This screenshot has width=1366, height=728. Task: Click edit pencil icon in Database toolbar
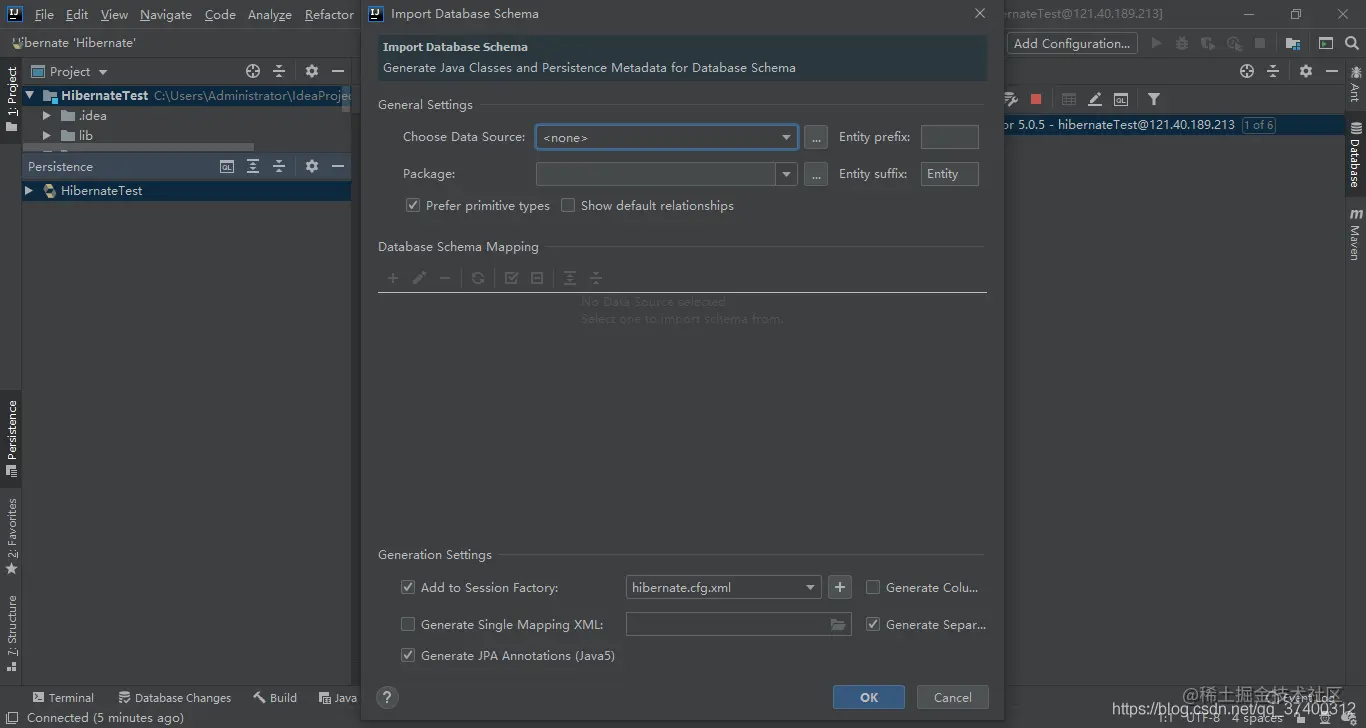point(1095,99)
